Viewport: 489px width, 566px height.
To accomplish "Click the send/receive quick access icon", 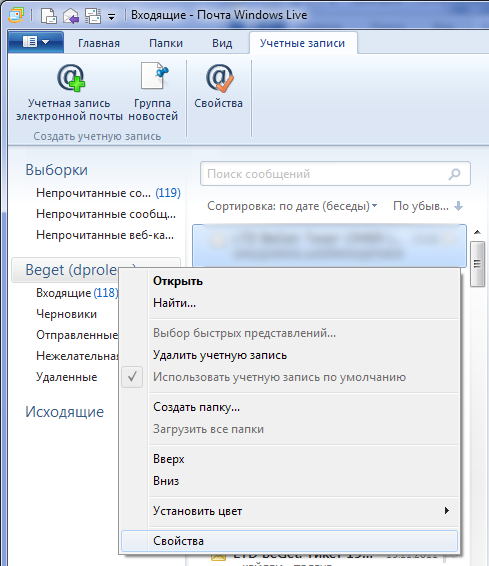I will coord(93,16).
